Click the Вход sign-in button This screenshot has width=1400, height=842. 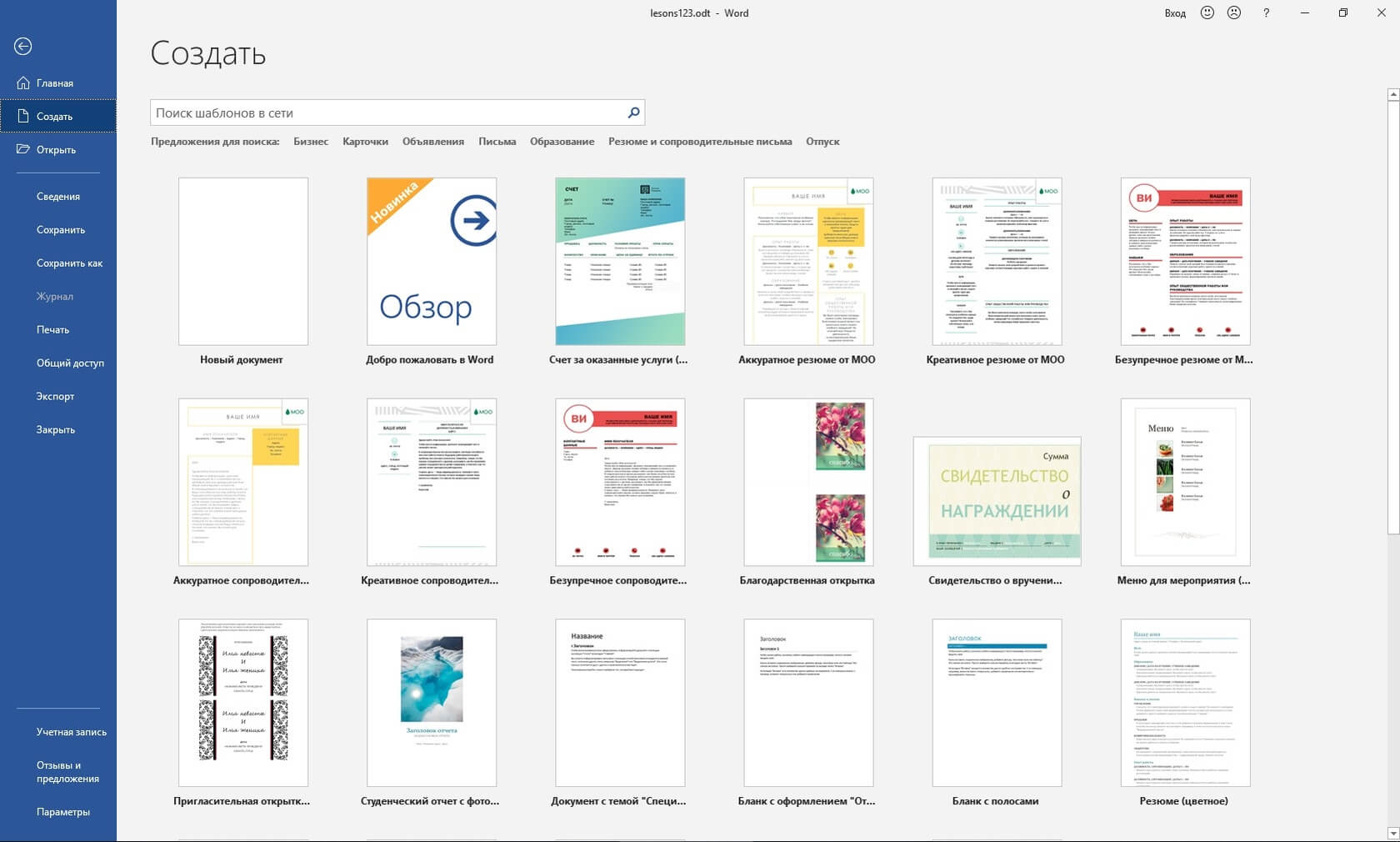(1175, 13)
